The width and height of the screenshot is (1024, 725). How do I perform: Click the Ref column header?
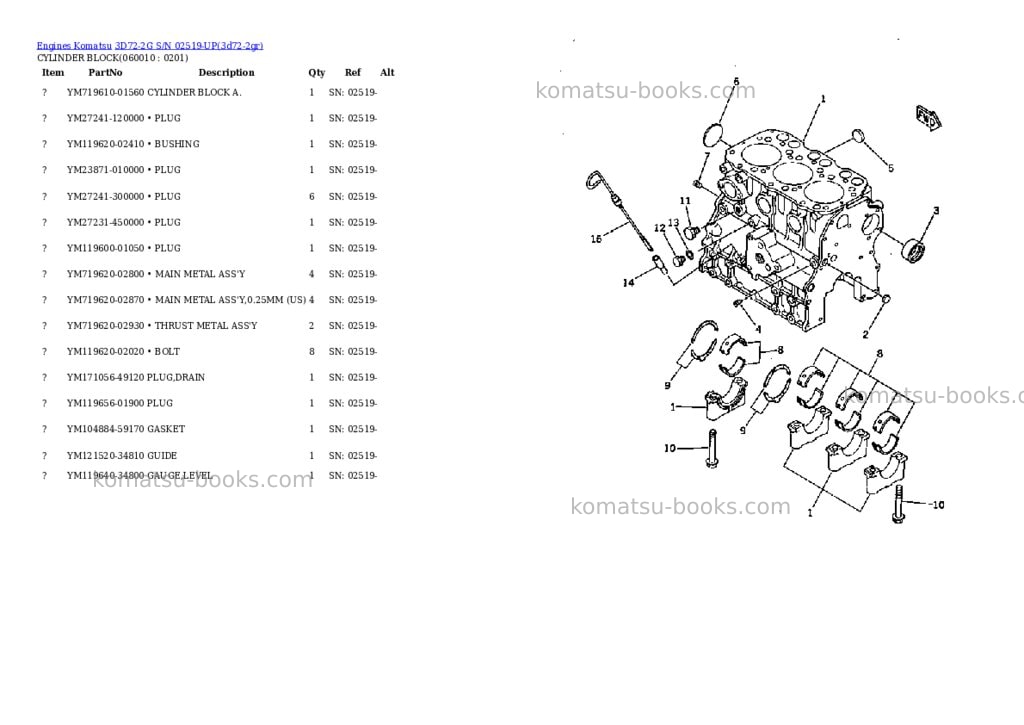(x=353, y=72)
